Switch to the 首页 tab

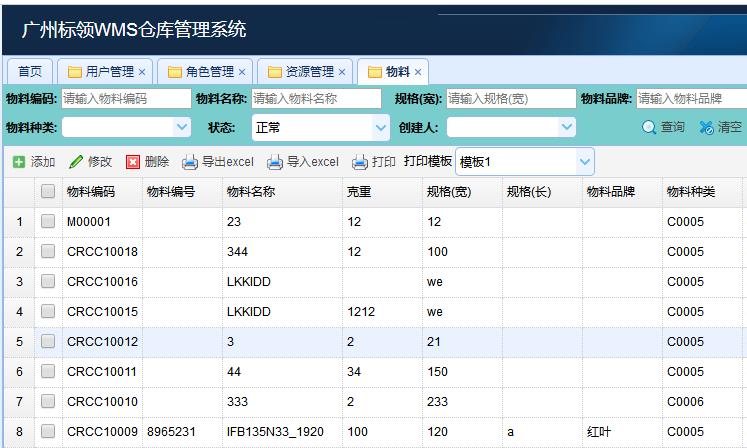click(30, 72)
